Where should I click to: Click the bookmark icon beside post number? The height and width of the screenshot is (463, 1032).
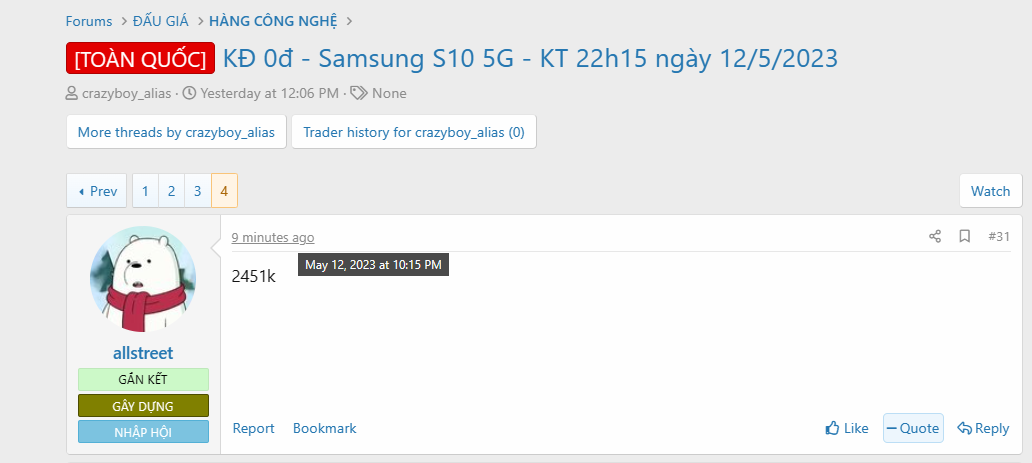(x=964, y=236)
